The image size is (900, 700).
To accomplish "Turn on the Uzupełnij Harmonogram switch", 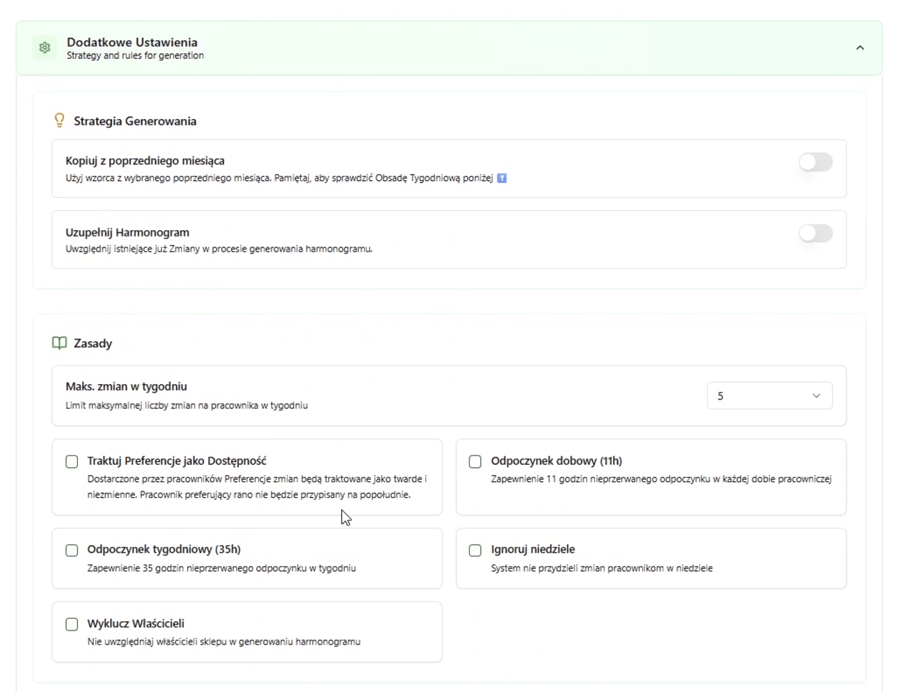I will pos(815,234).
